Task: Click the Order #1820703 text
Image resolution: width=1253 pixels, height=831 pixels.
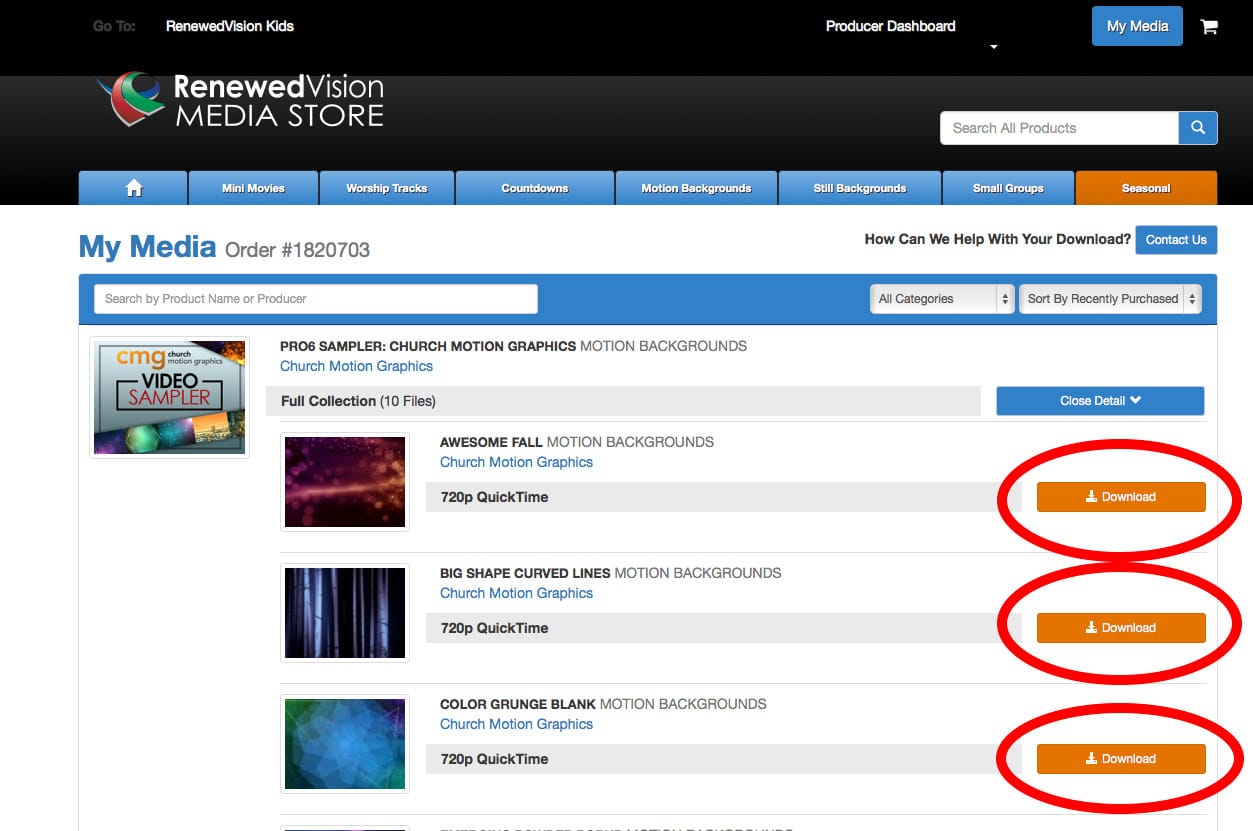Action: (x=297, y=250)
